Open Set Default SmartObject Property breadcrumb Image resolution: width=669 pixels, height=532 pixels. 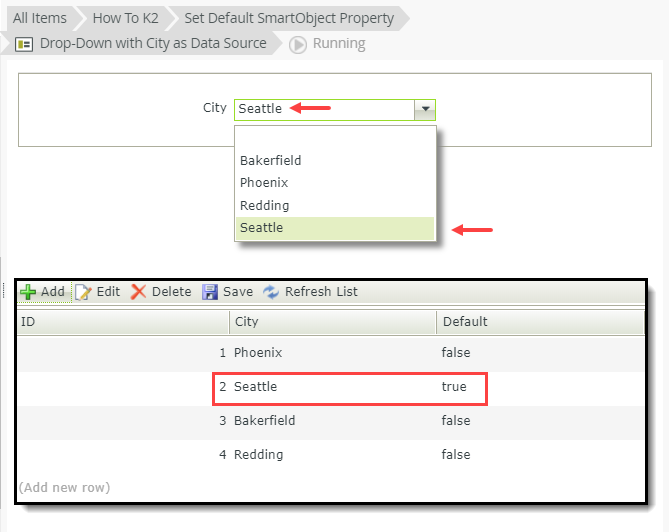click(x=289, y=18)
